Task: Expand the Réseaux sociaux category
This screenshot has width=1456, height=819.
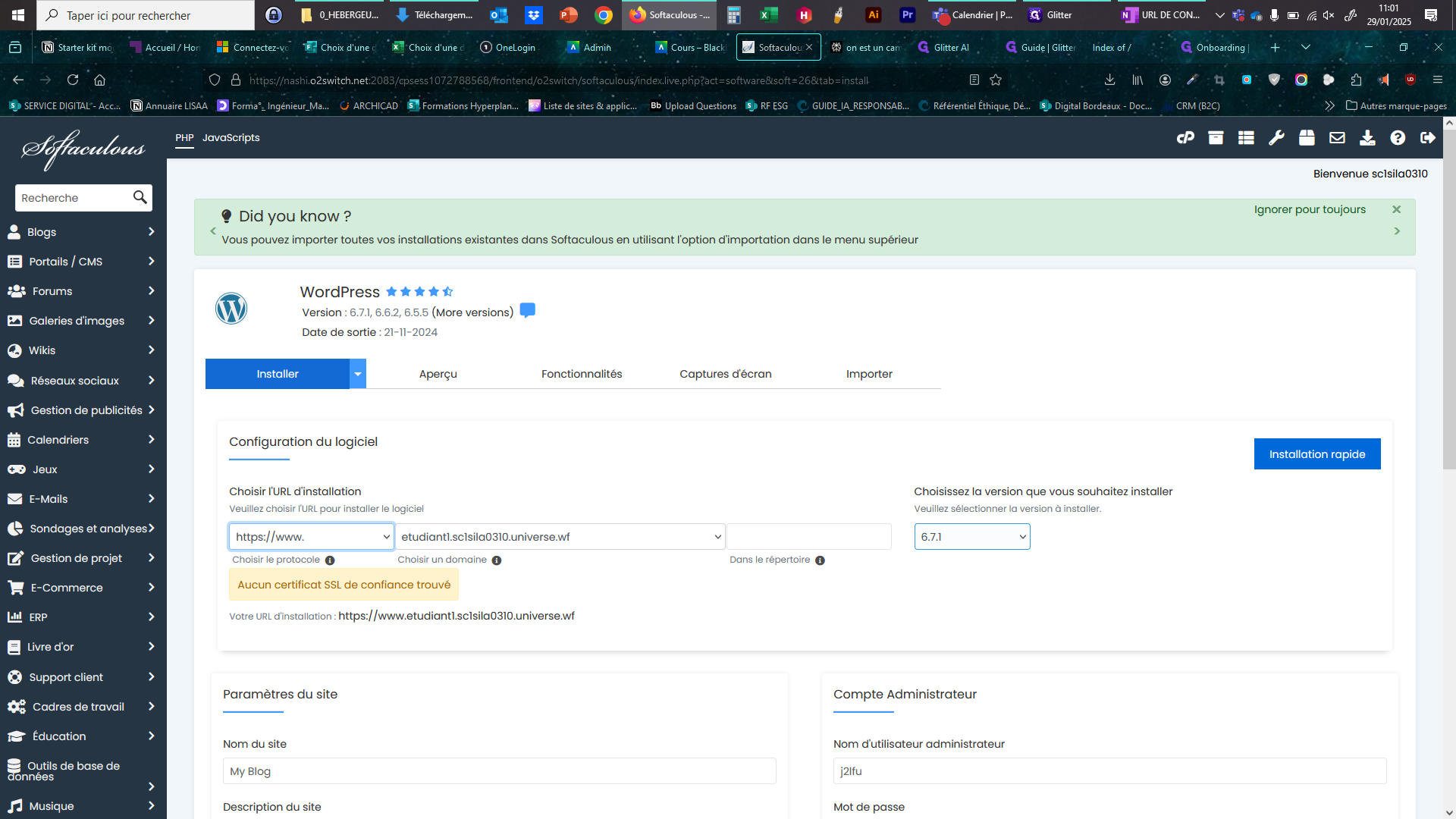Action: pos(83,380)
